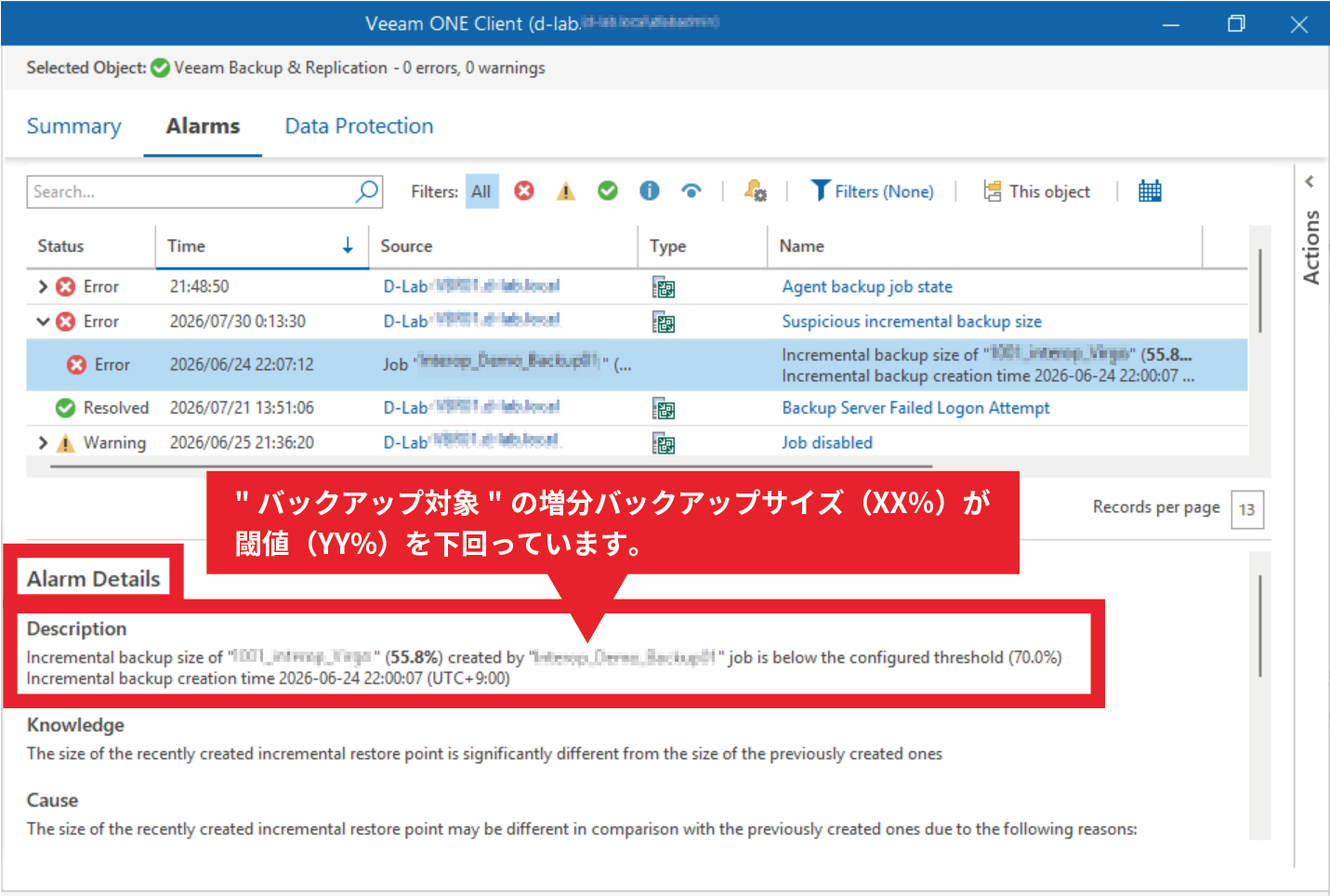Select the 2026/06/25 21:36:20 time cell
Image resolution: width=1330 pixels, height=896 pixels.
point(242,443)
